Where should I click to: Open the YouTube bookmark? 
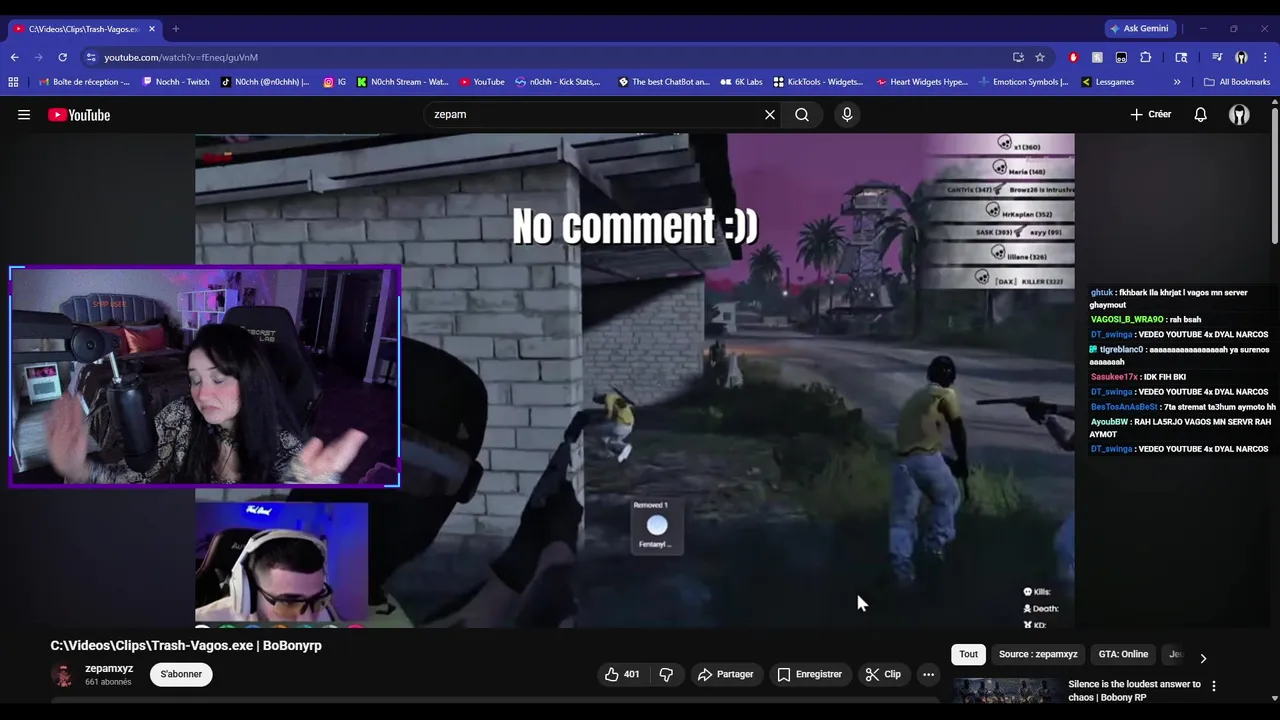tap(482, 82)
